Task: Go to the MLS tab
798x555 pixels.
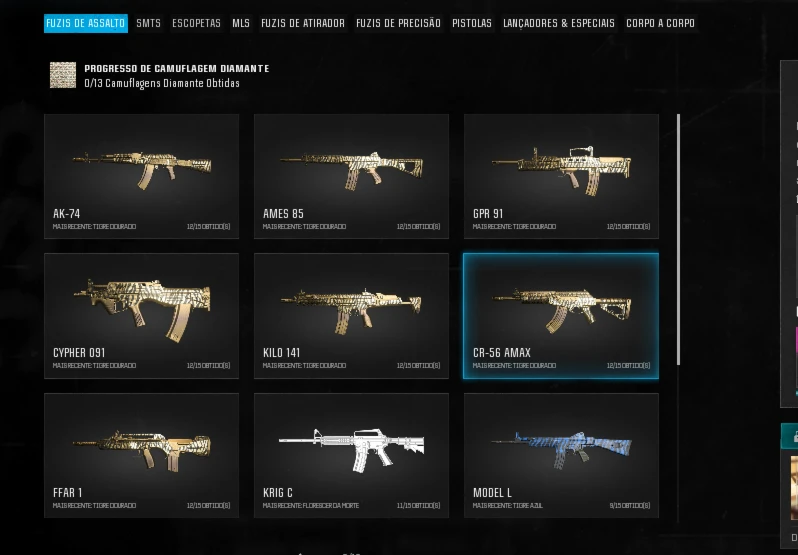Action: click(241, 23)
